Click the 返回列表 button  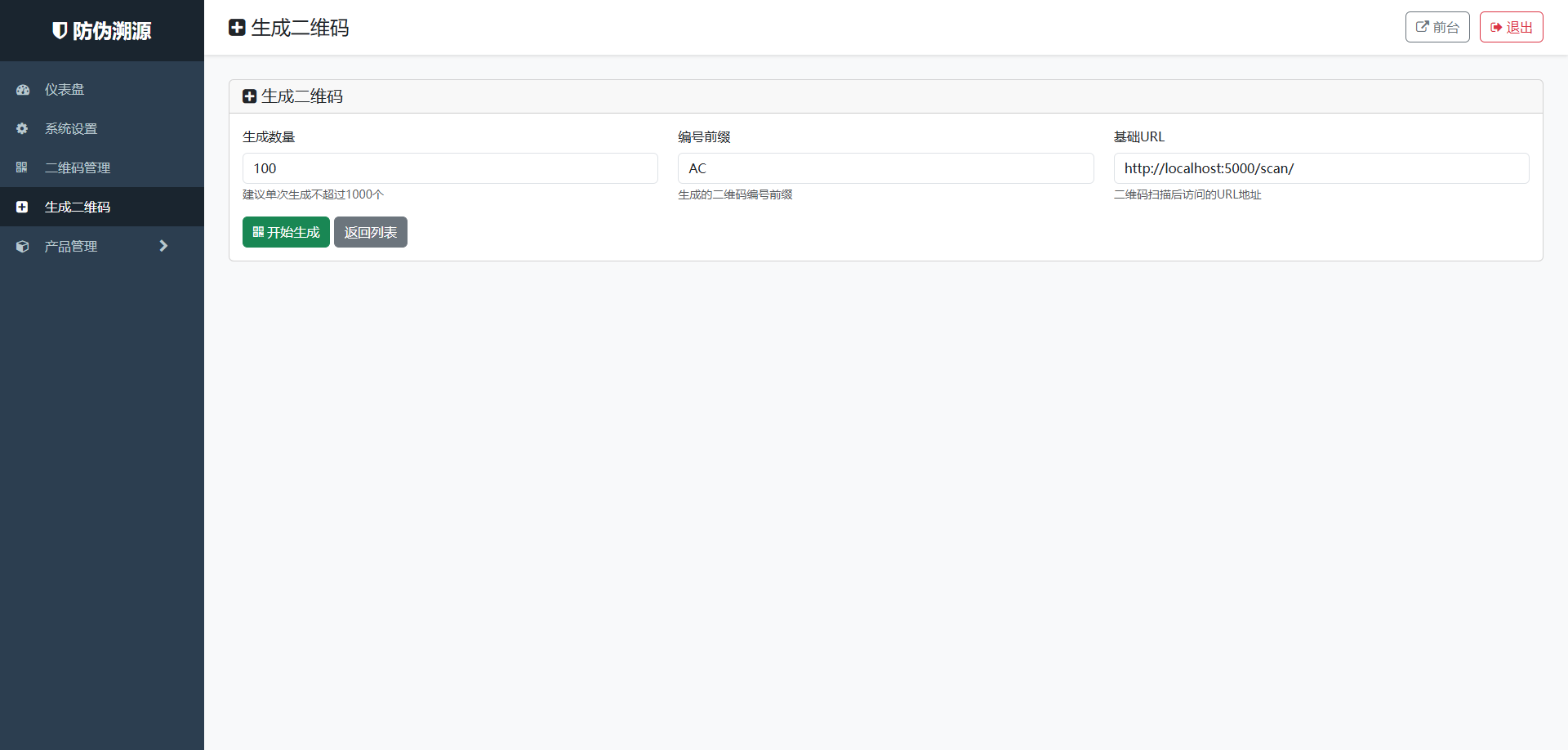tap(371, 232)
